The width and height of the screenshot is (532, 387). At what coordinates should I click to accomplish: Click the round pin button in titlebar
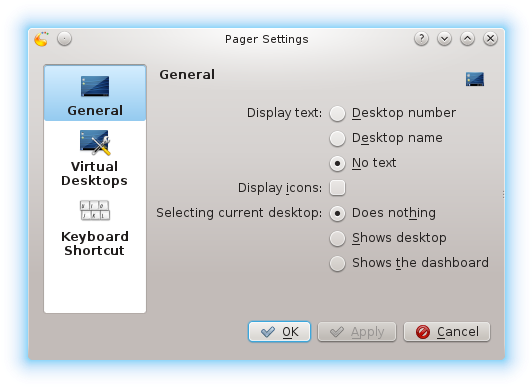tap(64, 39)
